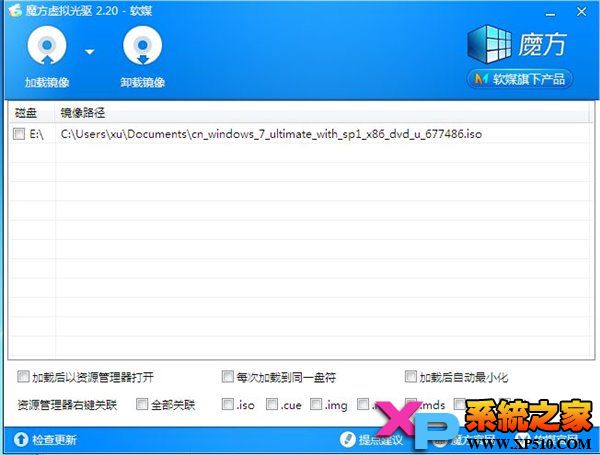
Task: Tick the .img association checkbox
Action: pyautogui.click(x=316, y=404)
